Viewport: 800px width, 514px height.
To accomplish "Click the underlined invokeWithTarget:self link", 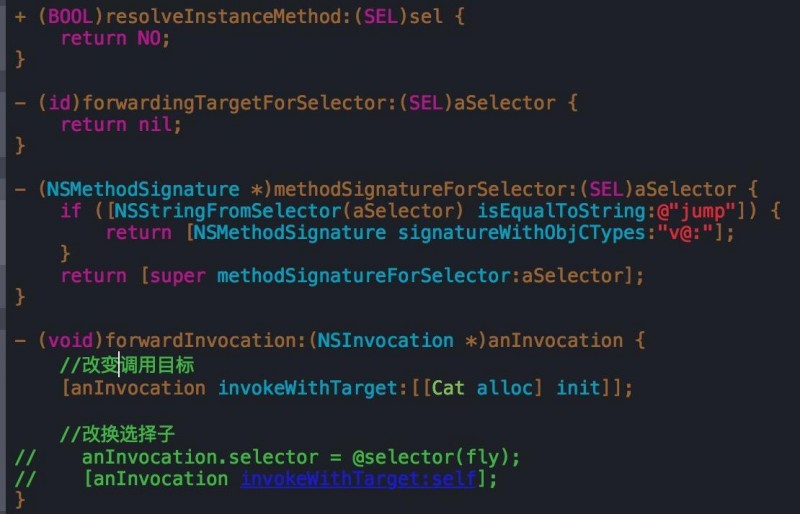I will 359,479.
